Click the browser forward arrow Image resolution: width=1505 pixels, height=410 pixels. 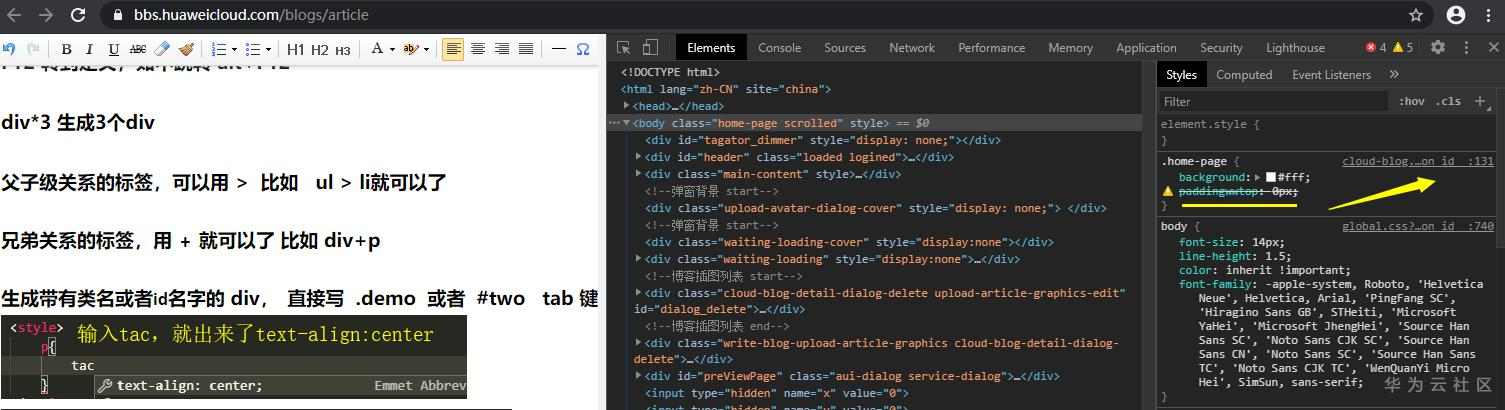(46, 15)
